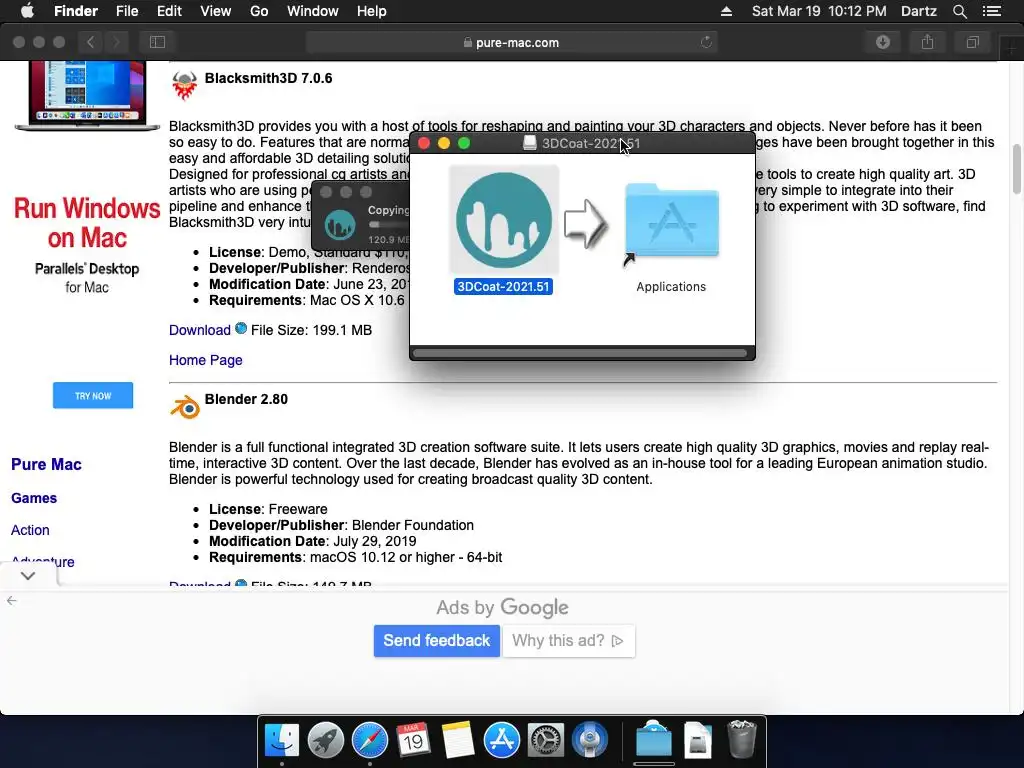Open the Edit menu
Screen dimensions: 1024x768
(x=169, y=11)
